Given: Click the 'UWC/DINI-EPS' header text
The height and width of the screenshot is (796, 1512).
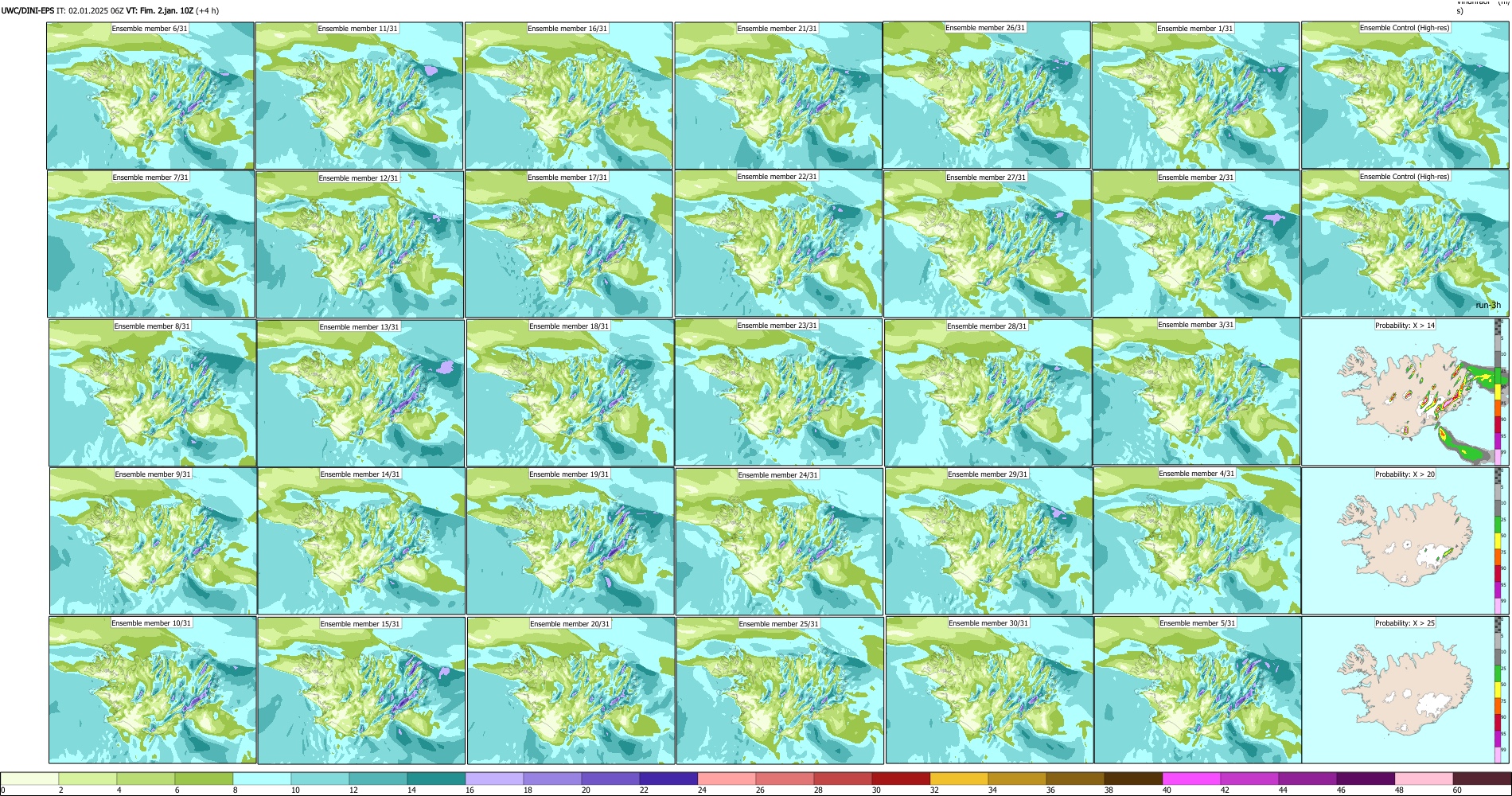Looking at the screenshot, I should click(x=28, y=11).
